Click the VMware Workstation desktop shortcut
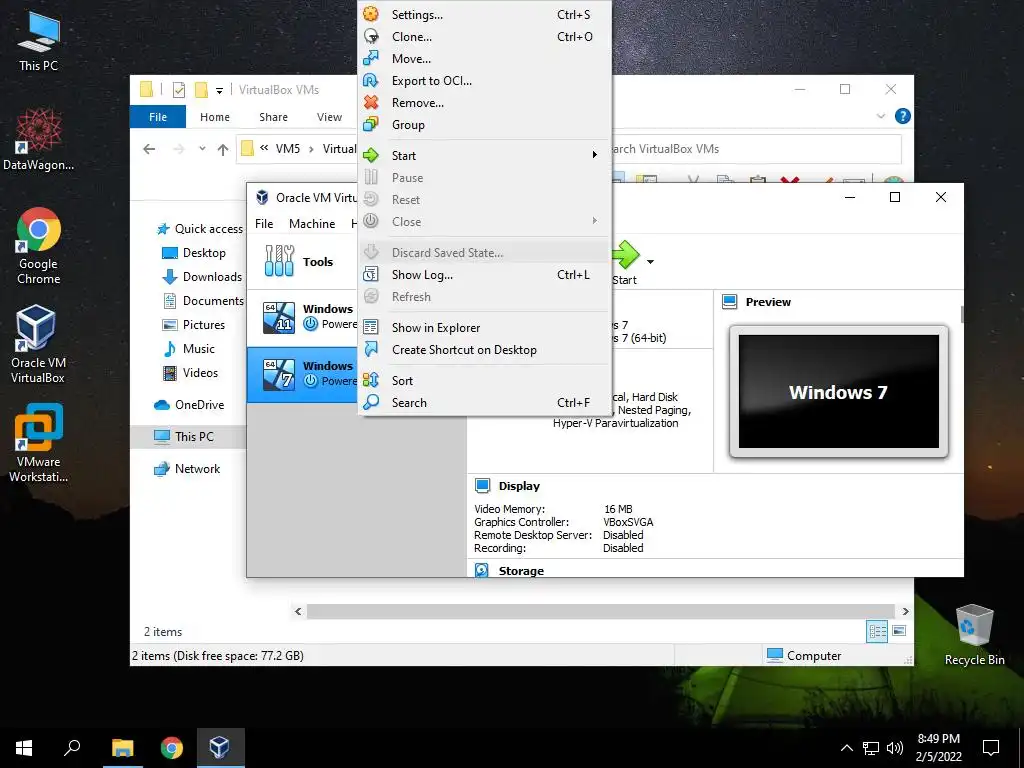Screen dimensions: 1024x768 39,443
